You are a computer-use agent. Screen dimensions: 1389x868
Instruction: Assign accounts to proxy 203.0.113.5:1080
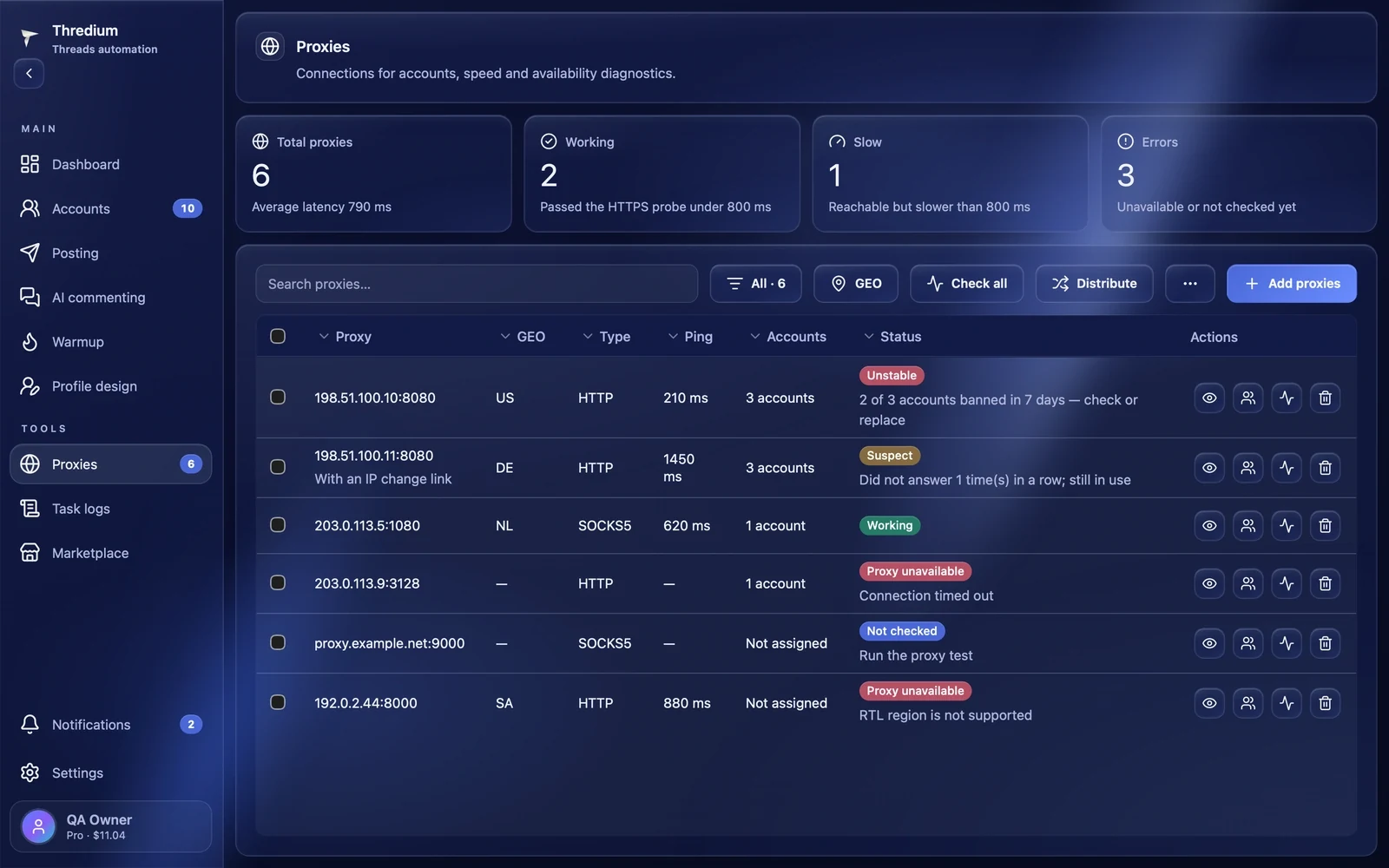1247,525
